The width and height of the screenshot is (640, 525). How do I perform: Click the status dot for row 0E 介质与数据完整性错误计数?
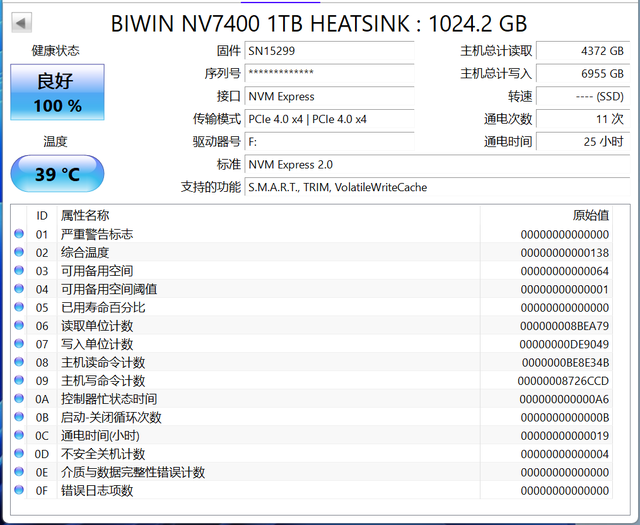click(x=19, y=472)
